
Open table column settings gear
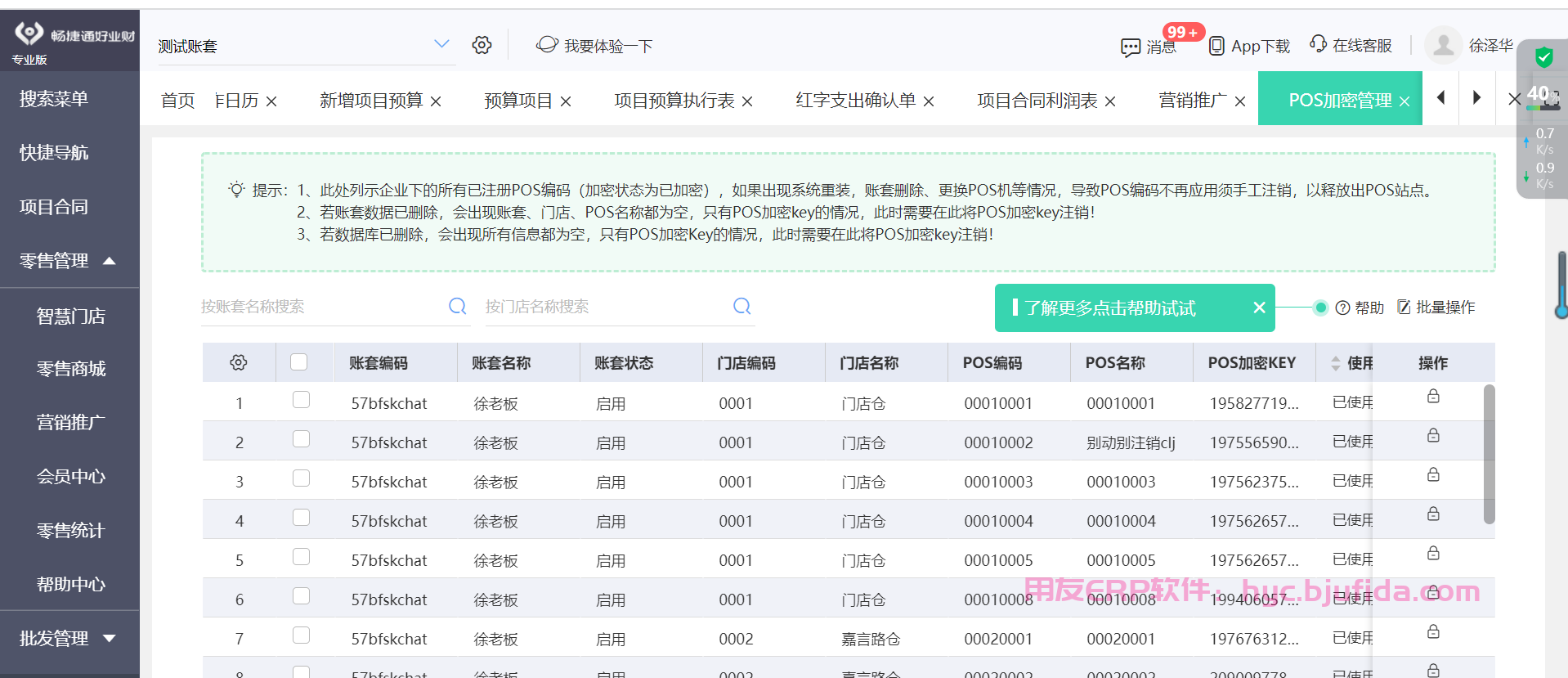click(239, 362)
